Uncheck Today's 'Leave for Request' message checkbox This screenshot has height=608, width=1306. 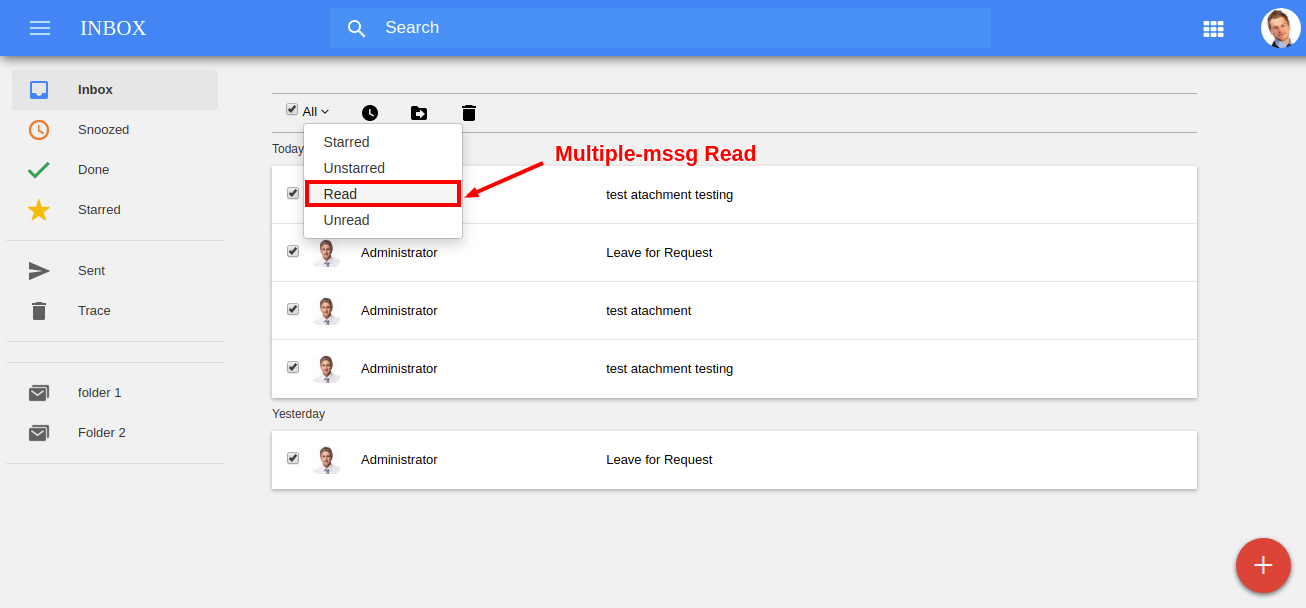click(x=293, y=251)
